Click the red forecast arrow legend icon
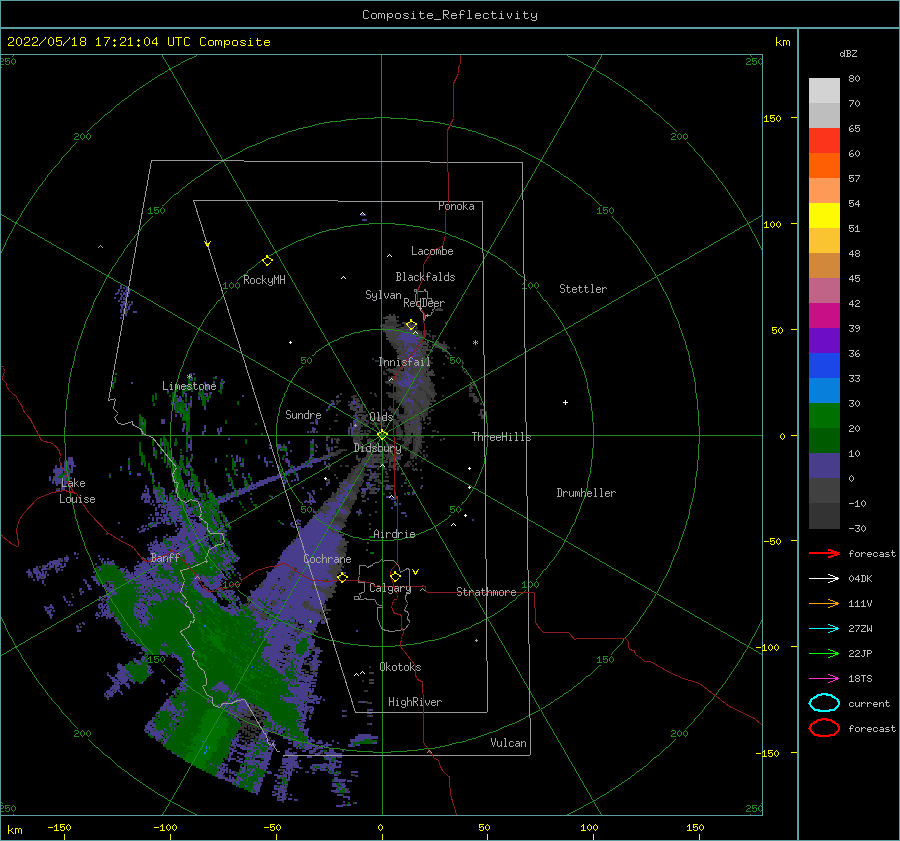This screenshot has width=900, height=841. [x=824, y=553]
